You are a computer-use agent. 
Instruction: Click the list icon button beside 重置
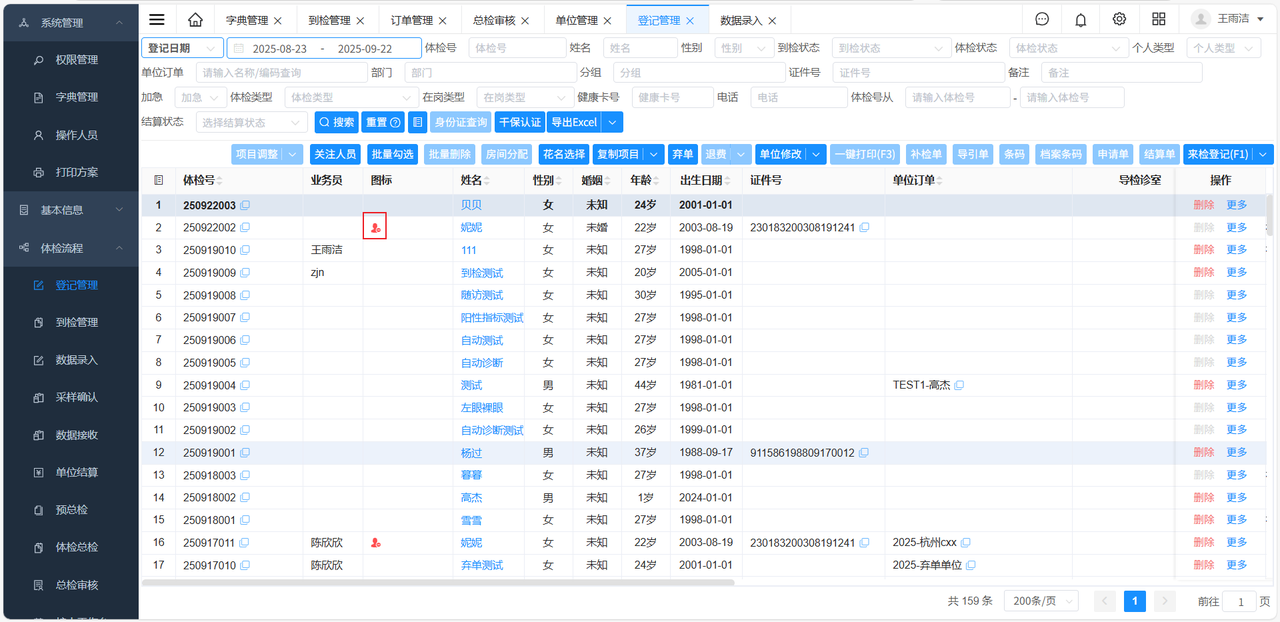tap(418, 122)
